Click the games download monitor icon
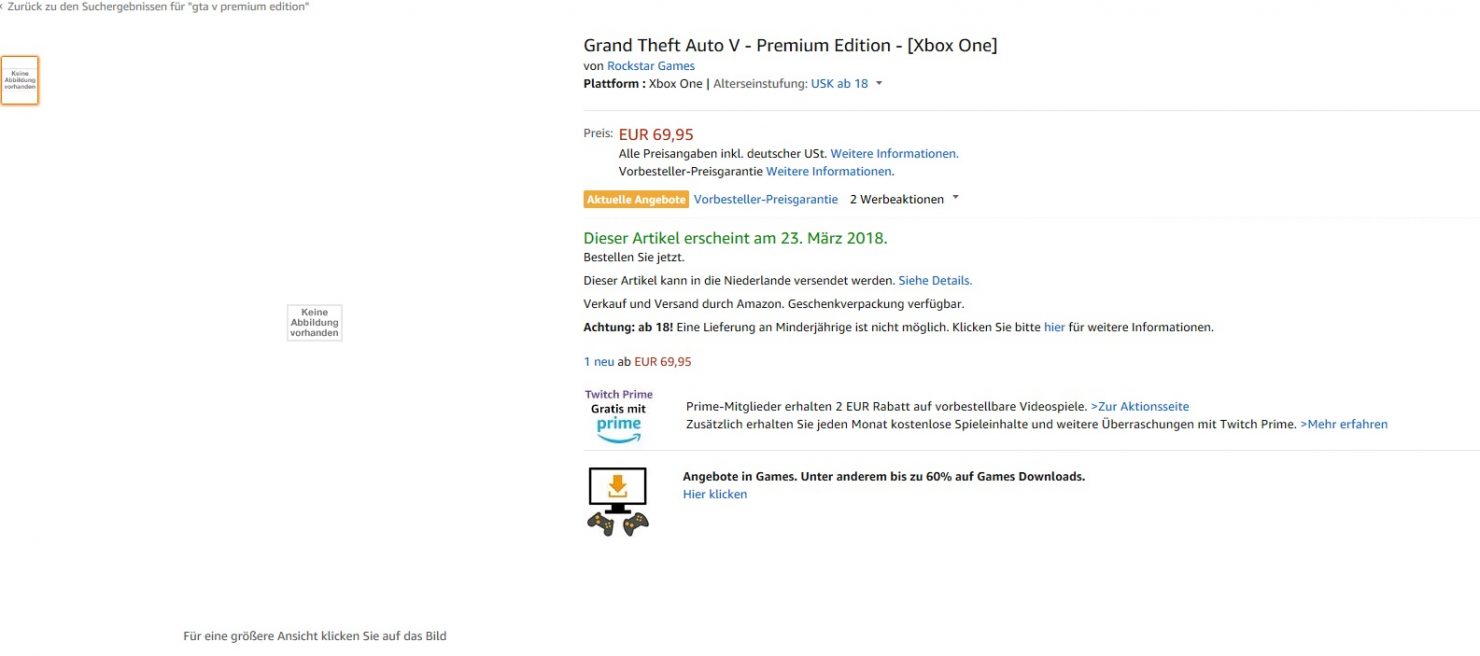This screenshot has height=656, width=1480. (617, 500)
